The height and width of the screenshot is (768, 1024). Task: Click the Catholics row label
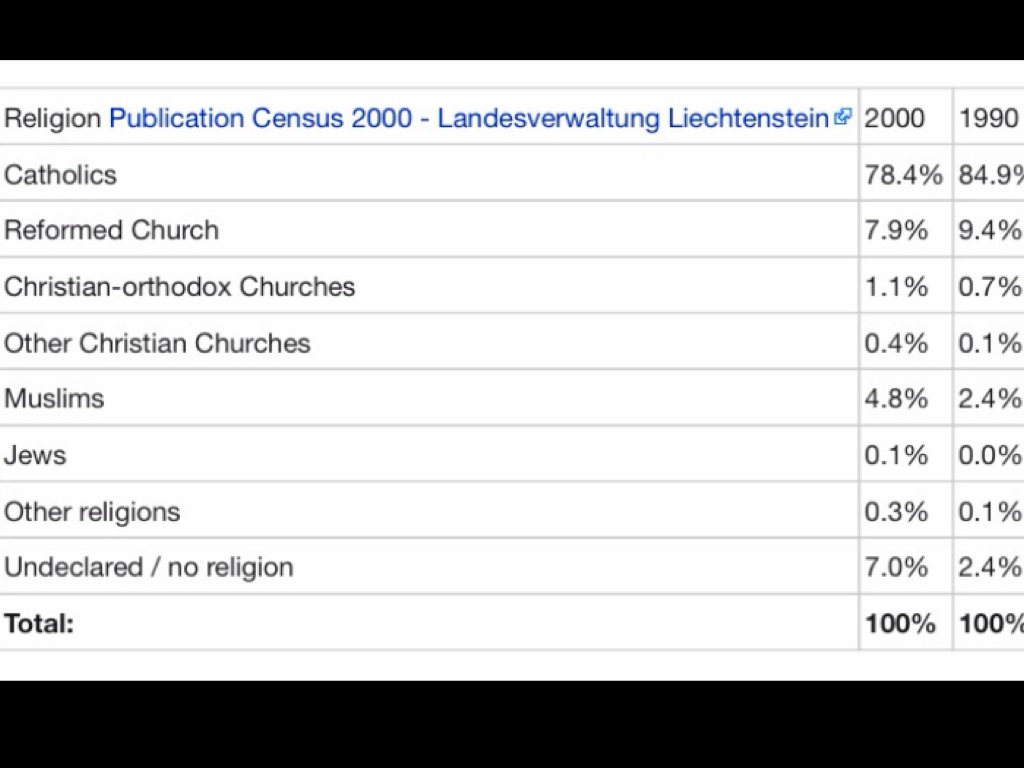click(x=60, y=175)
